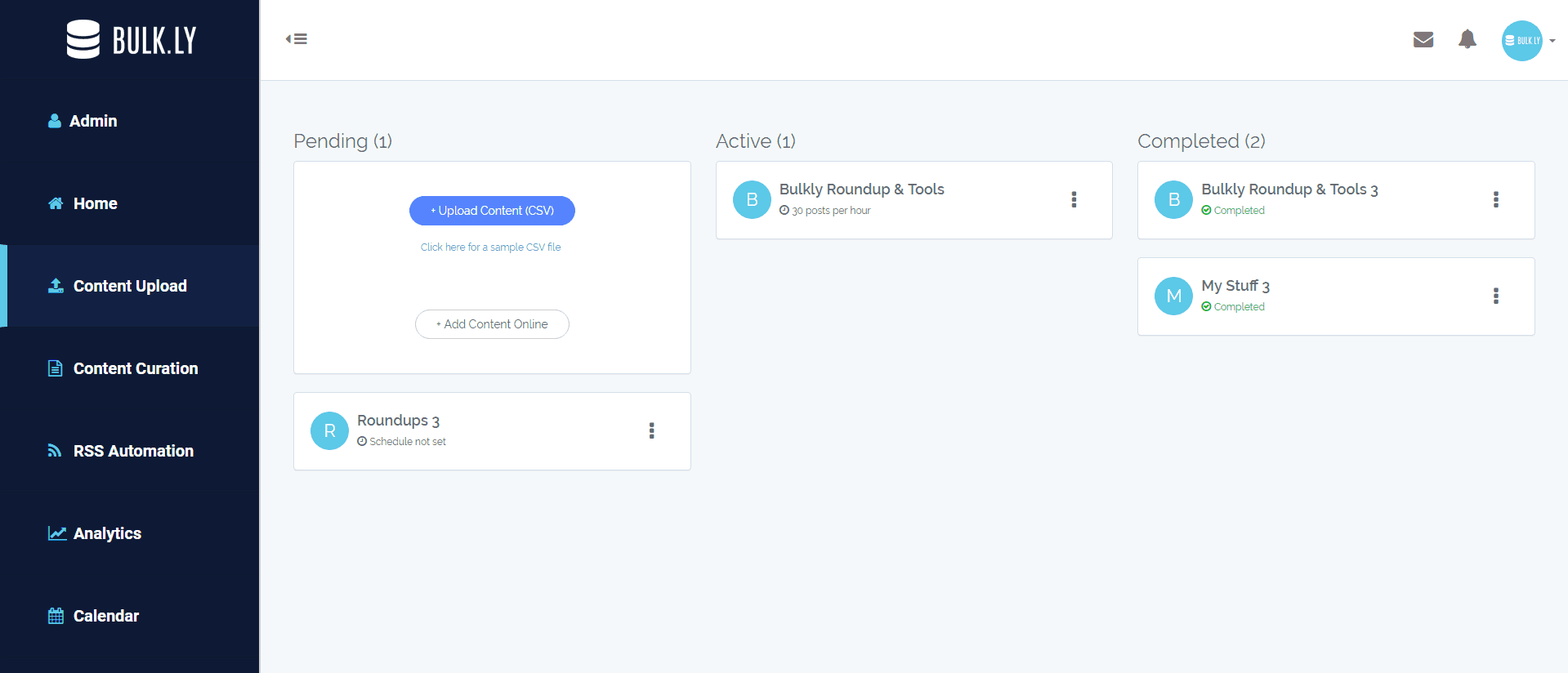Open messages envelope icon
1568x673 pixels.
tap(1423, 39)
